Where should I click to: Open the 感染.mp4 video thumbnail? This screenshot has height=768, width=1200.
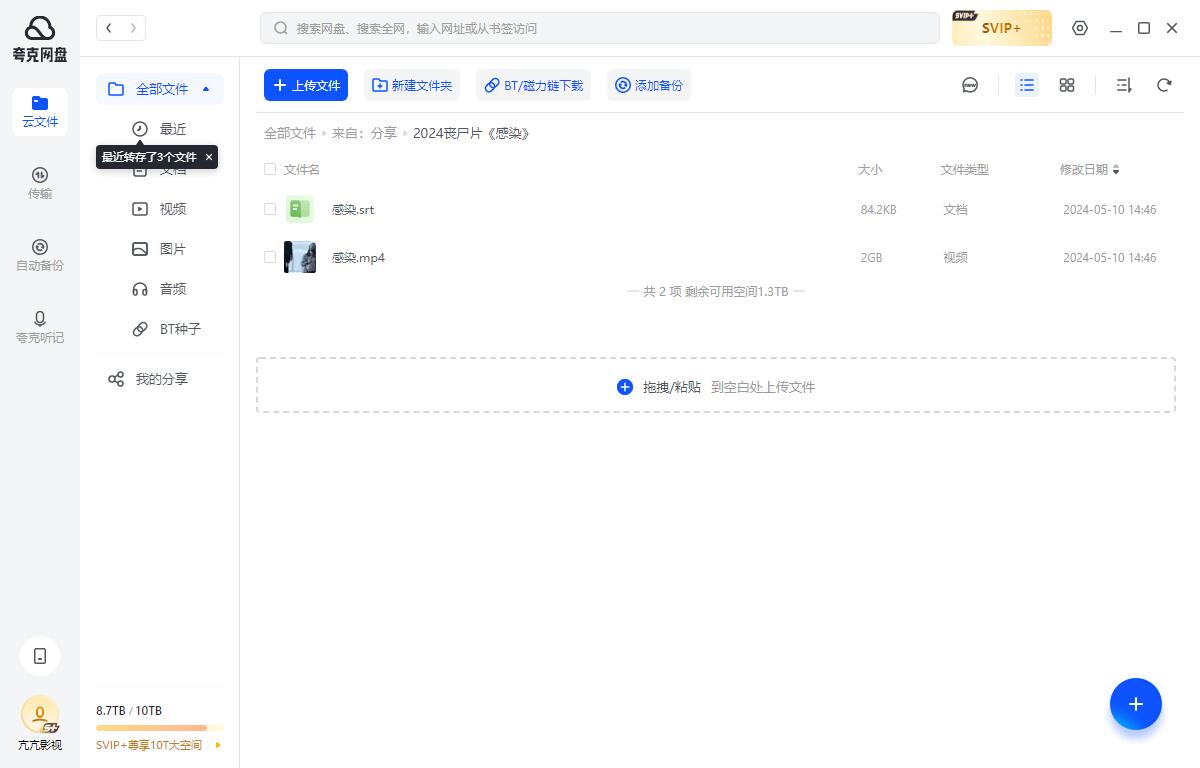click(300, 257)
